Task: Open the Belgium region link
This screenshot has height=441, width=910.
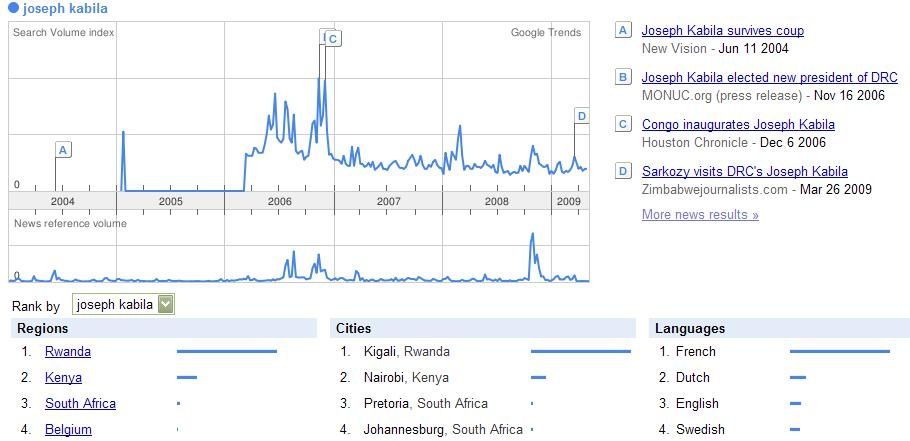Action: (x=68, y=430)
